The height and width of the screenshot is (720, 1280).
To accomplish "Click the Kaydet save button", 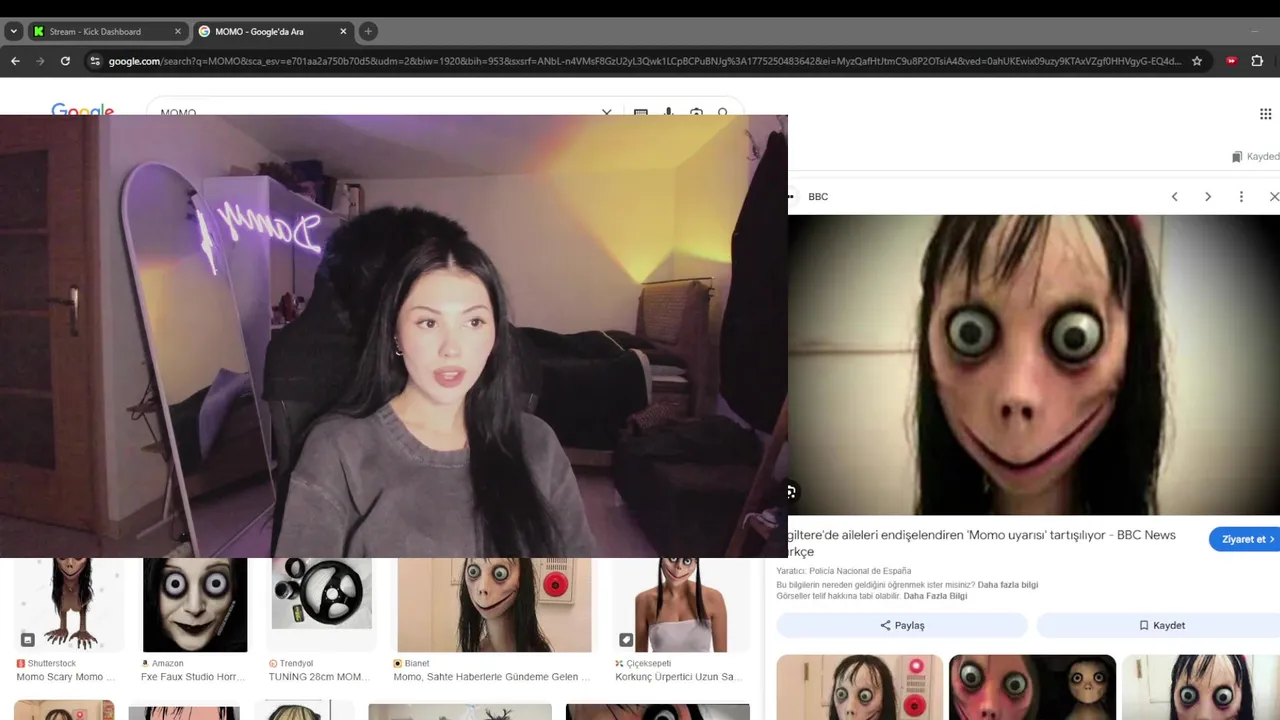I will [x=1160, y=625].
